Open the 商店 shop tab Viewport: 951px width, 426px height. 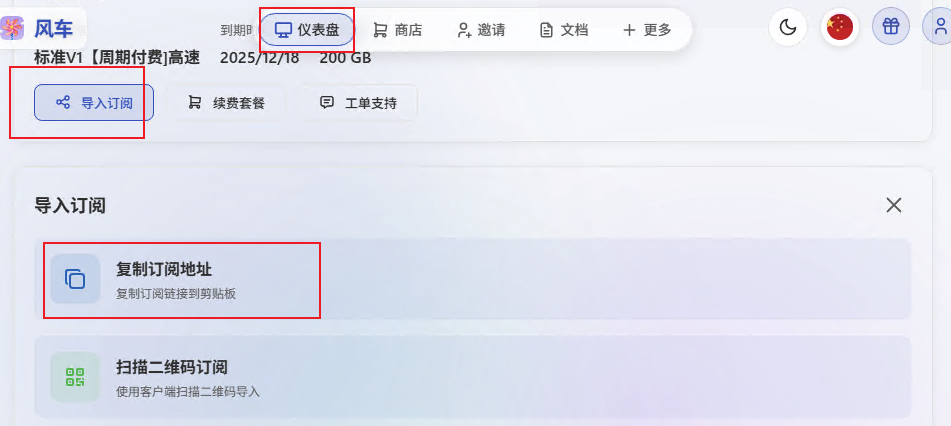[x=397, y=30]
